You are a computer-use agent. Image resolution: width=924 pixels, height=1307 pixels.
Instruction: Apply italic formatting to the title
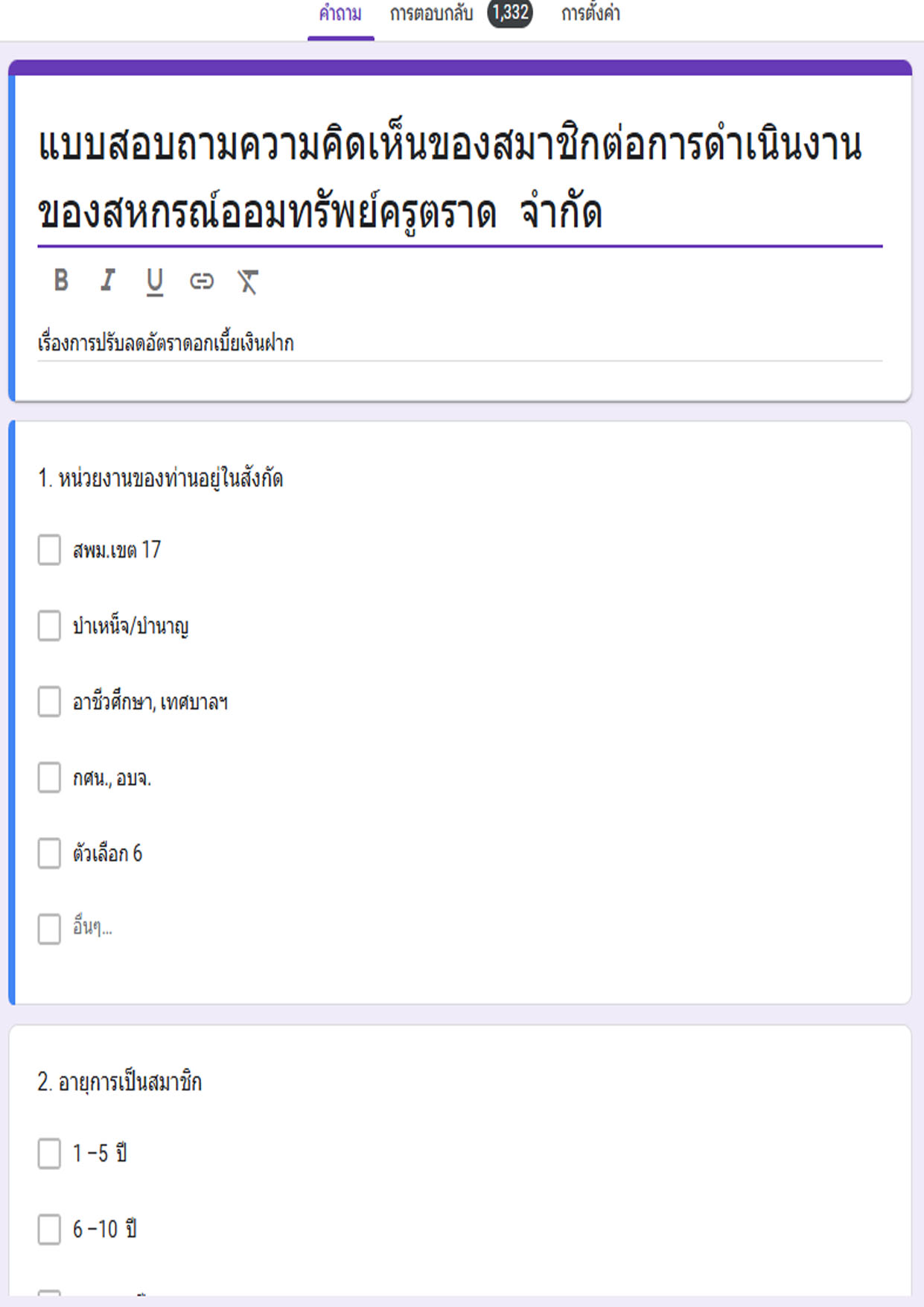pyautogui.click(x=108, y=281)
